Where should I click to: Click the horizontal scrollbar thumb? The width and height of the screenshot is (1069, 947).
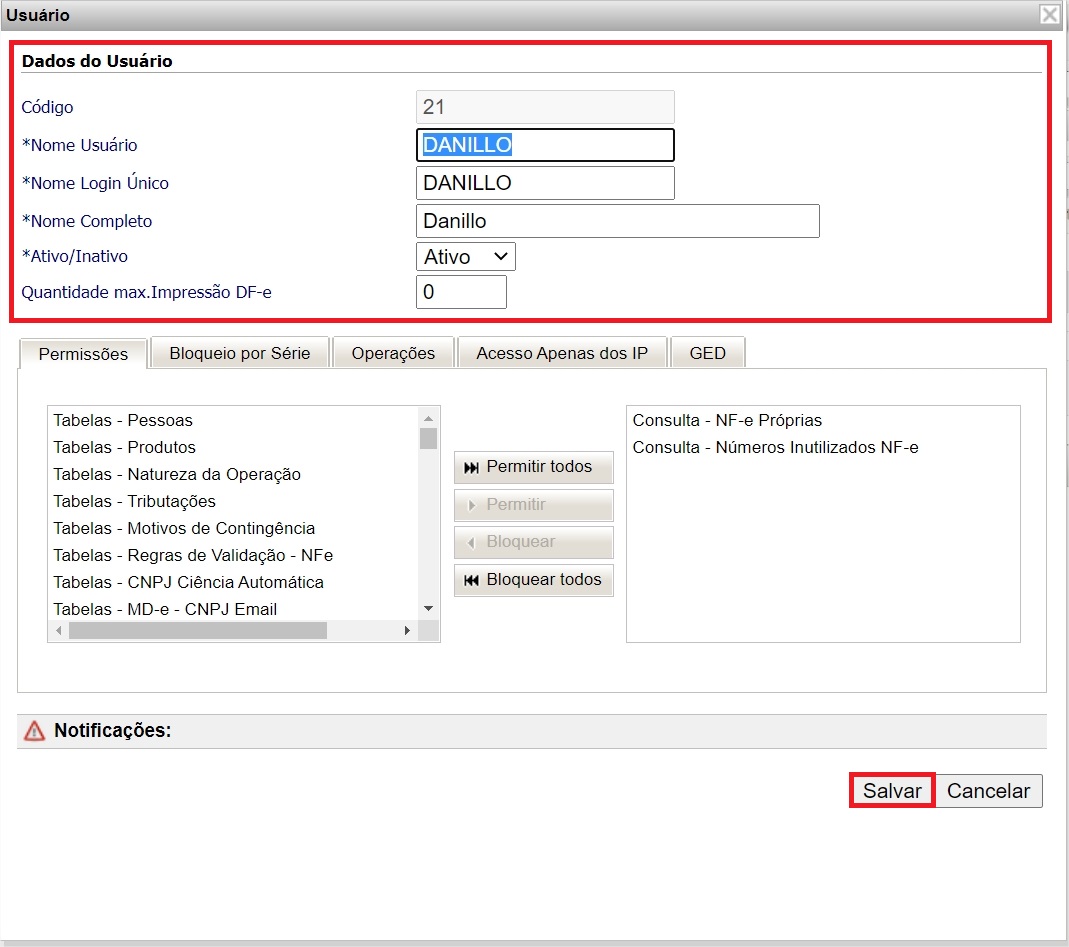(x=198, y=631)
